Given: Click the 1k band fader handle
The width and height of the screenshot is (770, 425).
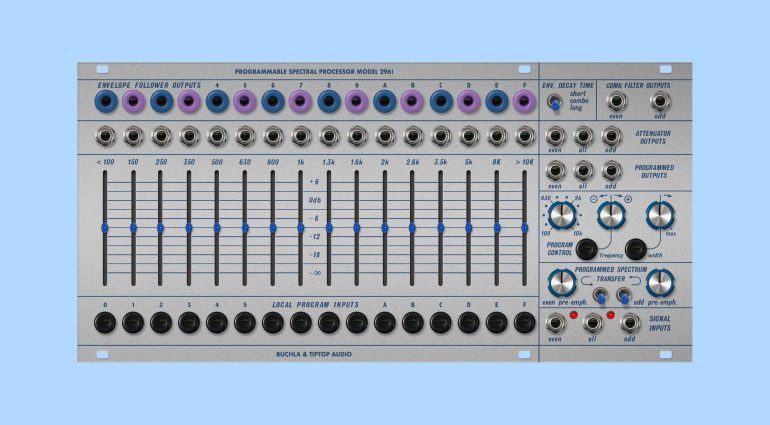Looking at the screenshot, I should click(300, 228).
